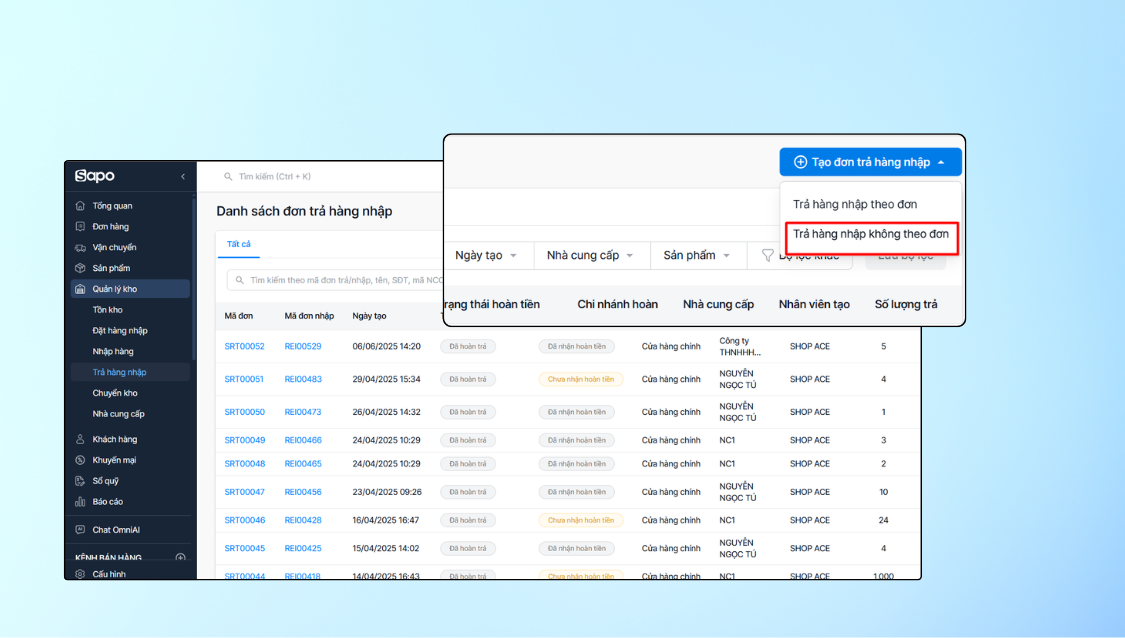Click the Cấu hình gear icon
The image size is (1125, 638).
(80, 574)
